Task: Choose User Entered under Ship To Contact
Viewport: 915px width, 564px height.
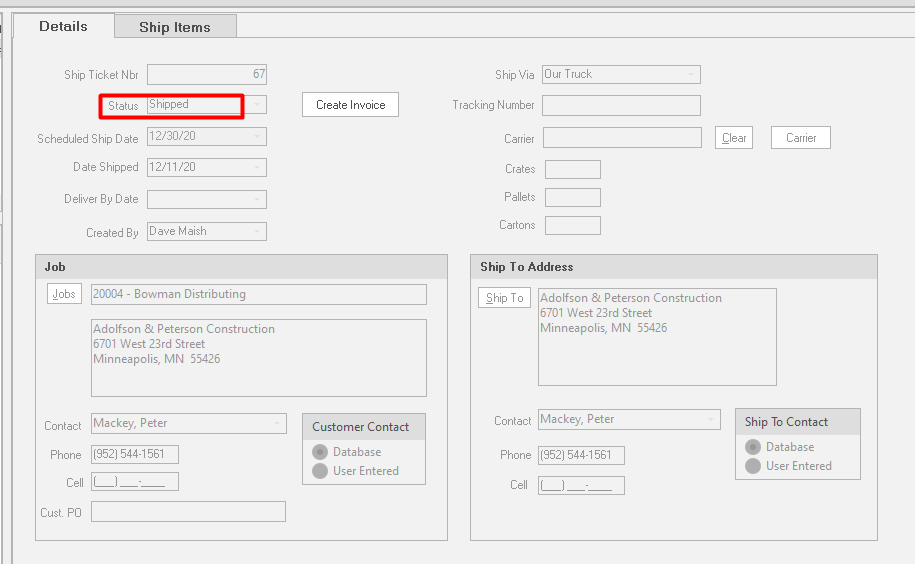Action: click(x=753, y=466)
